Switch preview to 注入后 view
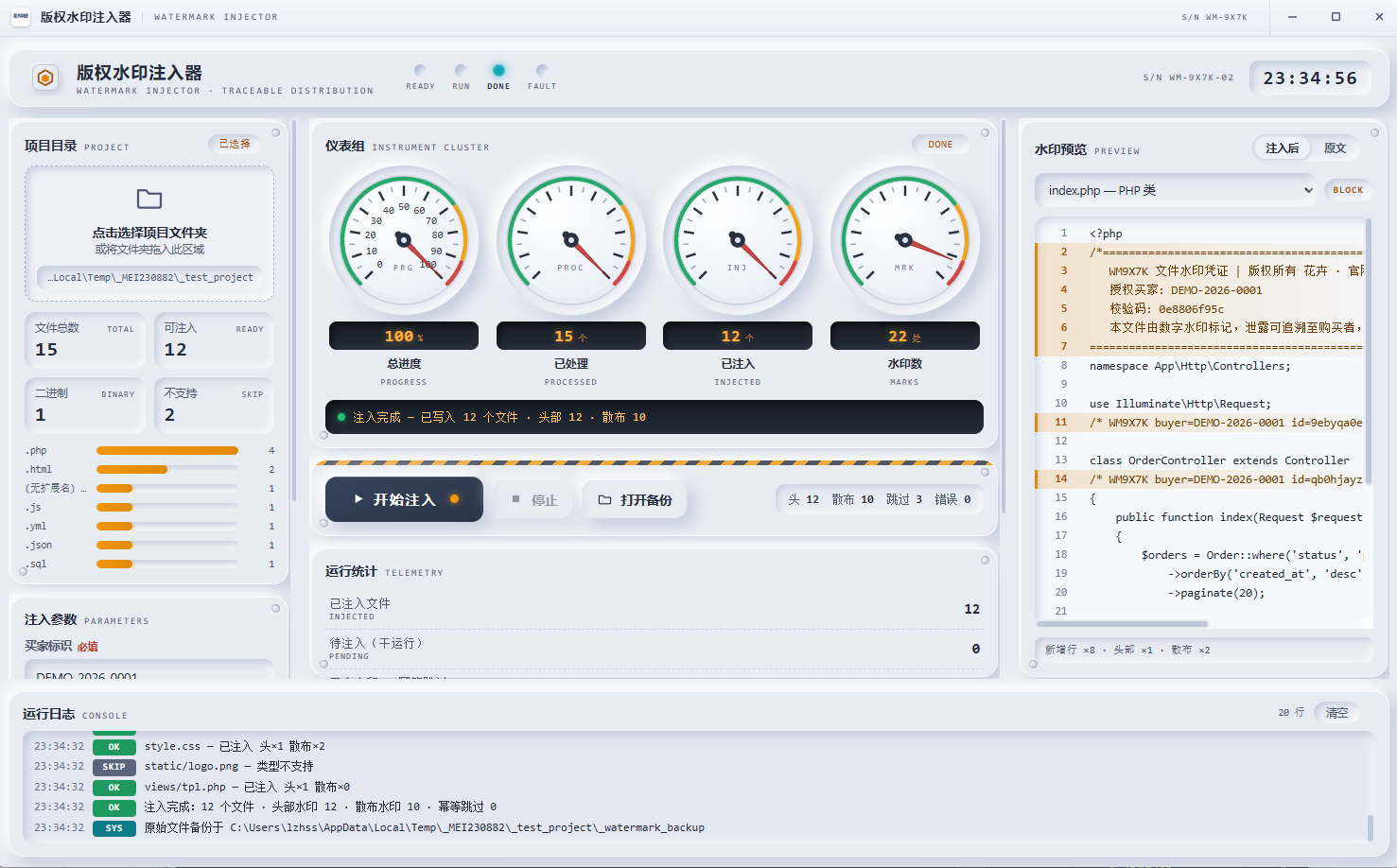This screenshot has height=868, width=1397. (1283, 148)
